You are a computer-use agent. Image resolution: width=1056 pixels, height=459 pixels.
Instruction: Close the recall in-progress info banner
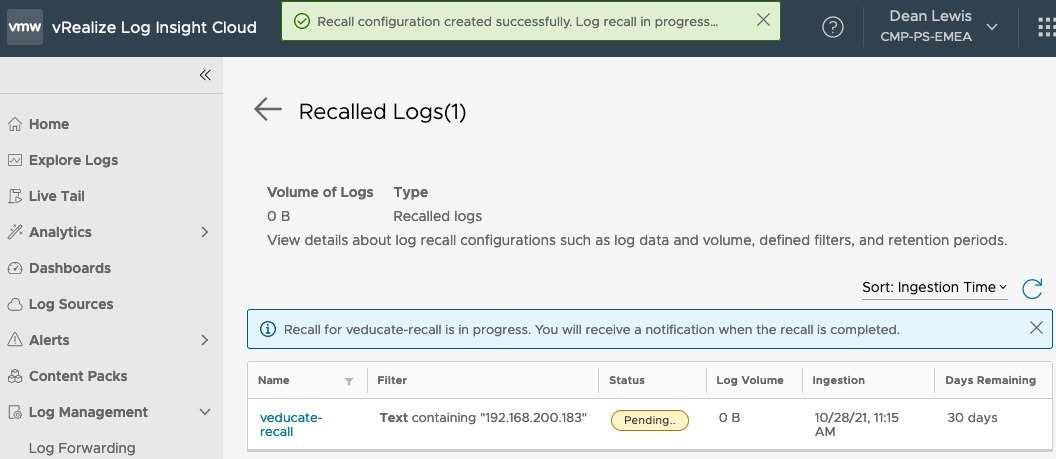1036,328
